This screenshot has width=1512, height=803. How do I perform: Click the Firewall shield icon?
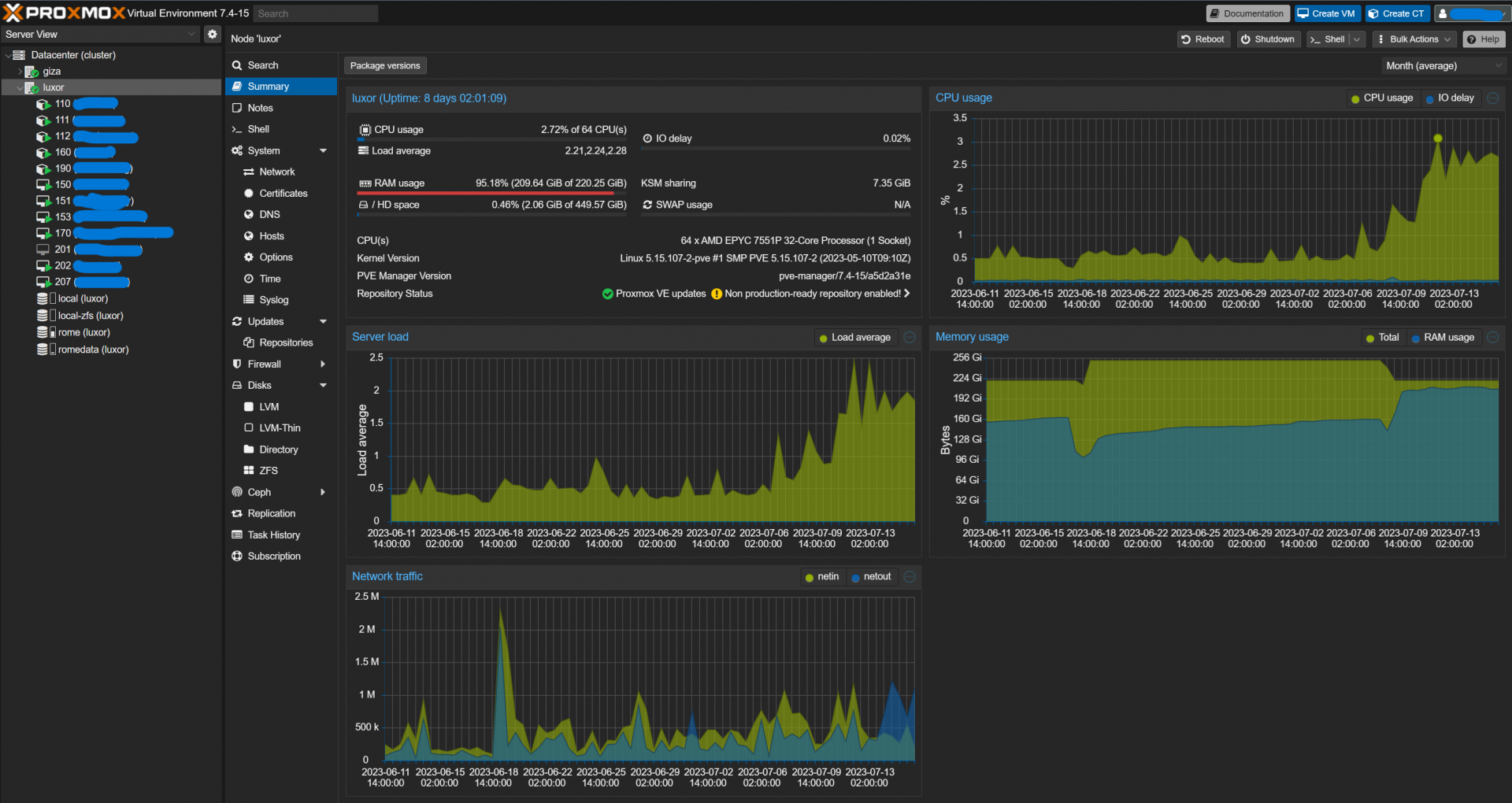coord(237,364)
